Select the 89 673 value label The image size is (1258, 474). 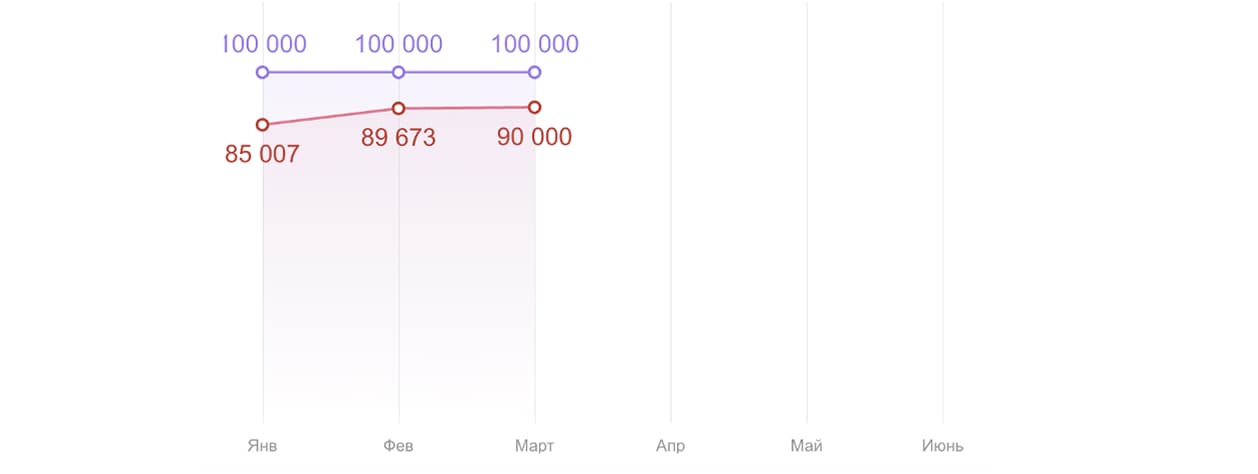click(398, 138)
